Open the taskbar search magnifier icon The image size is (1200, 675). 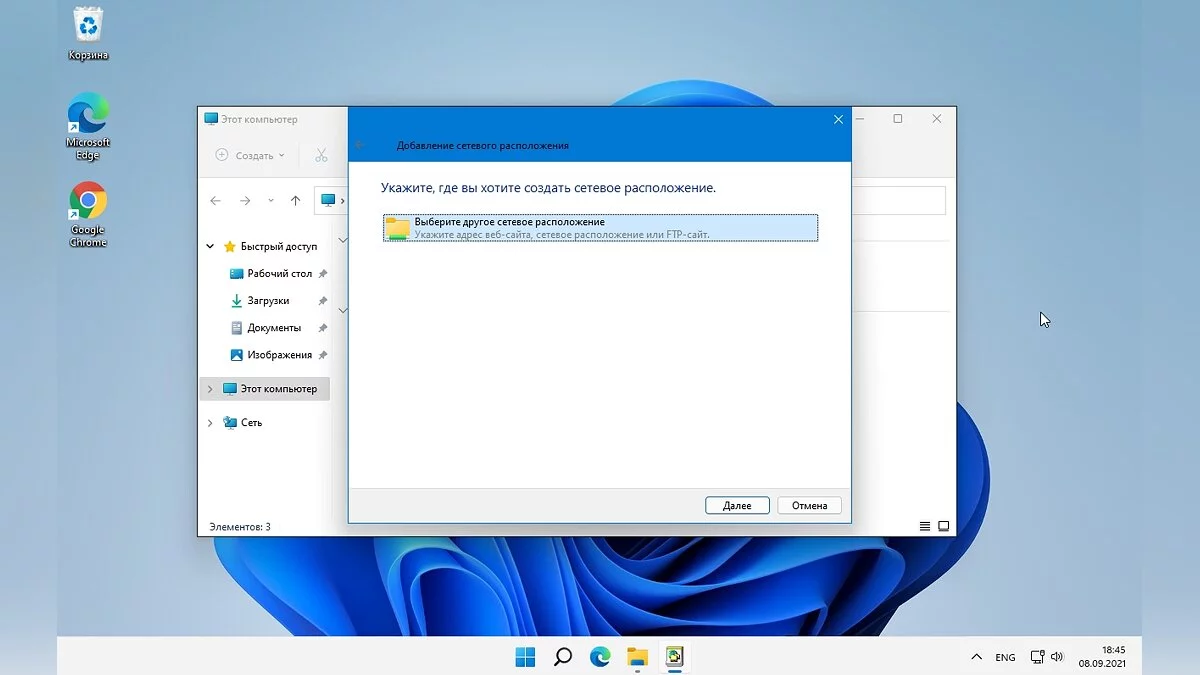(563, 657)
